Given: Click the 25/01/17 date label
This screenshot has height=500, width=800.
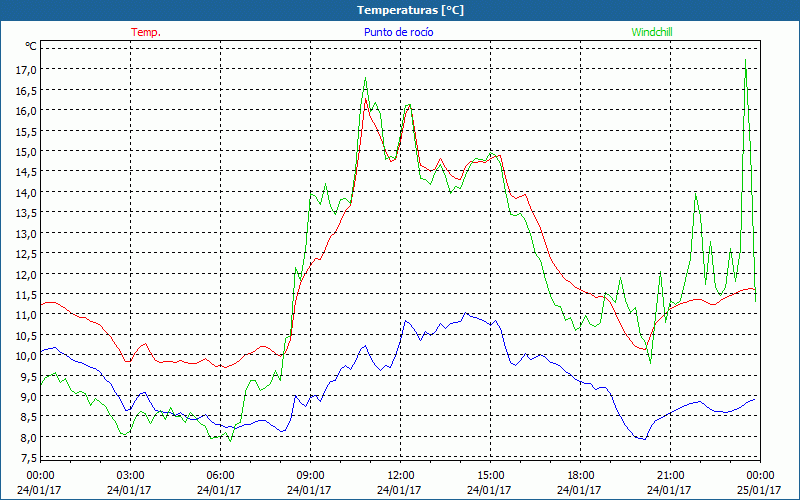Looking at the screenshot, I should (759, 490).
